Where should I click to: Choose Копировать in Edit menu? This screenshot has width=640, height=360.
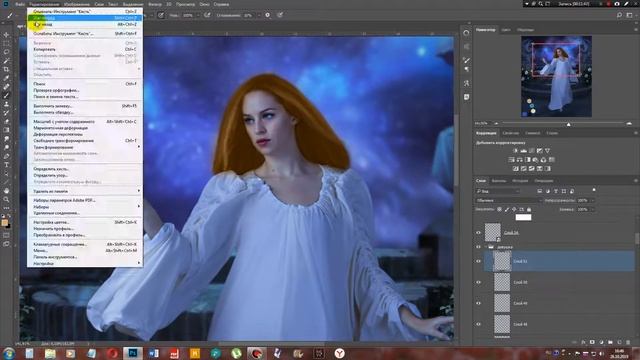85,49
